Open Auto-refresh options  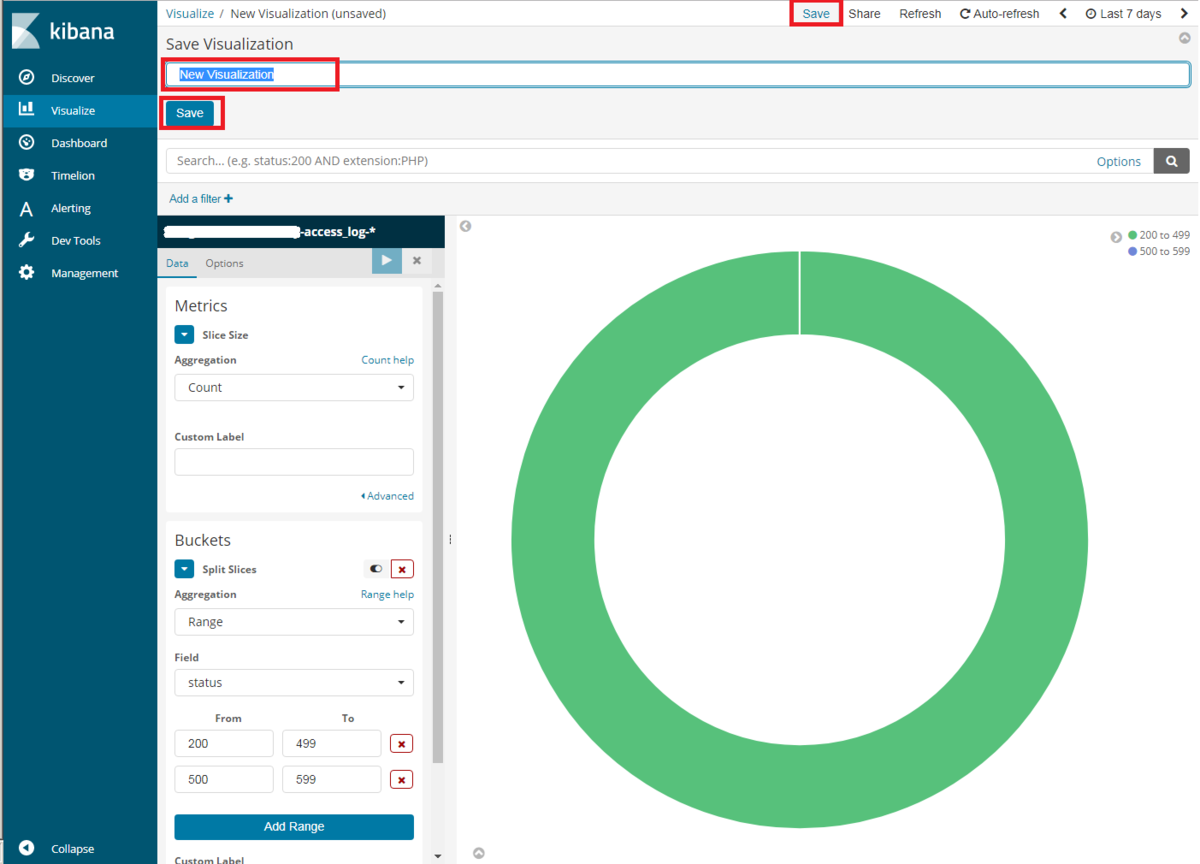(x=999, y=14)
